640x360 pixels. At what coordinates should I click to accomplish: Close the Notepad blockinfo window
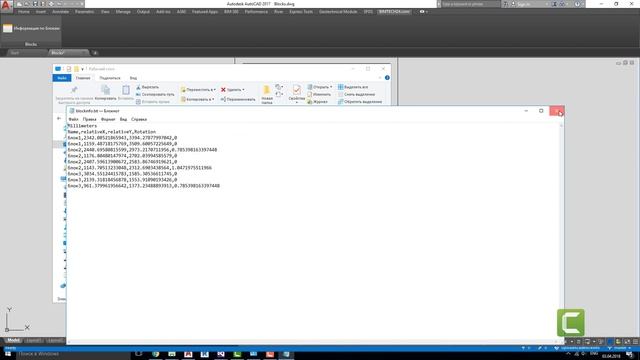[557, 111]
